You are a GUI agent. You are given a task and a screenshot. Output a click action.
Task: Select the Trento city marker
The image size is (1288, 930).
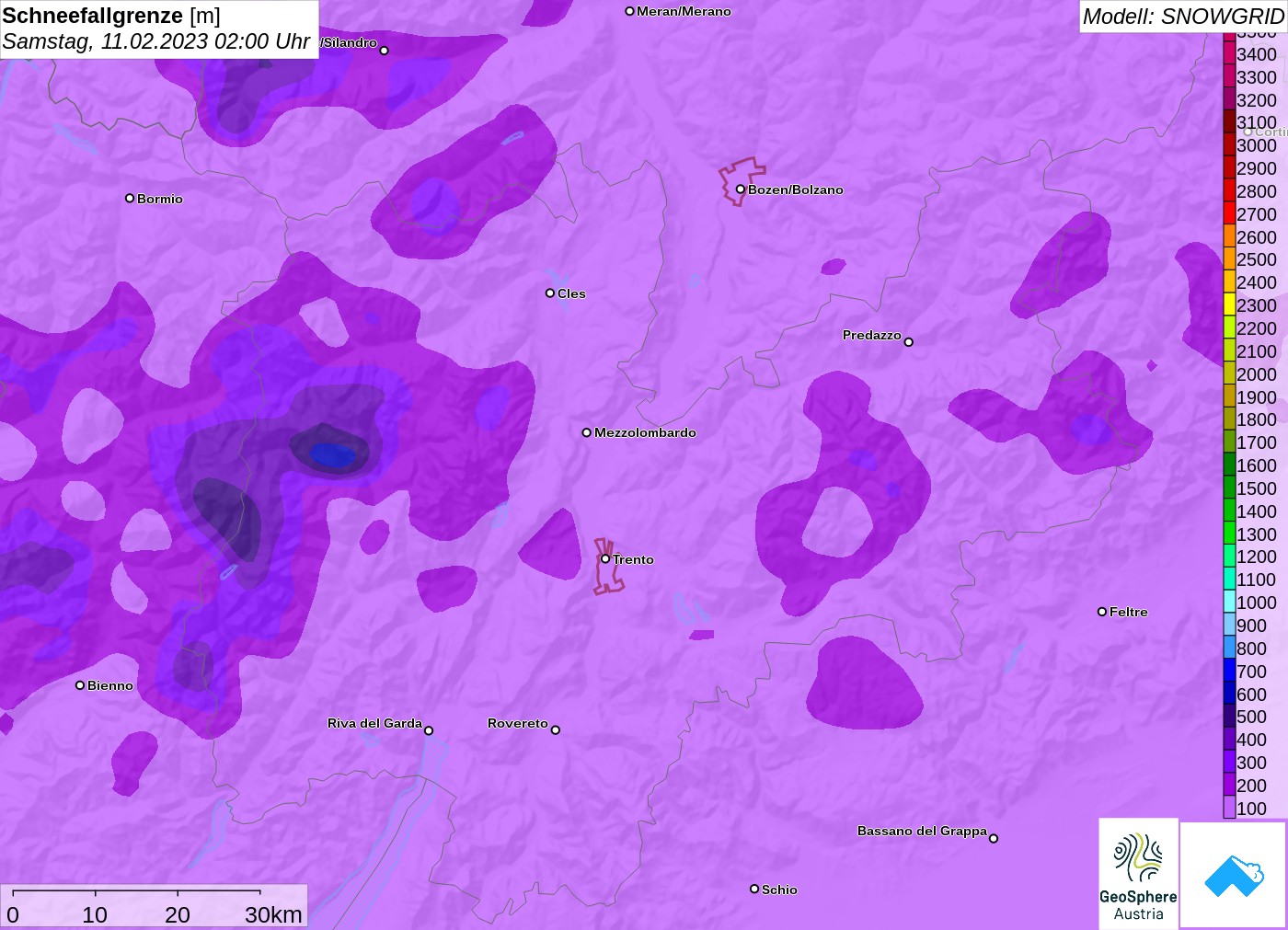605,558
